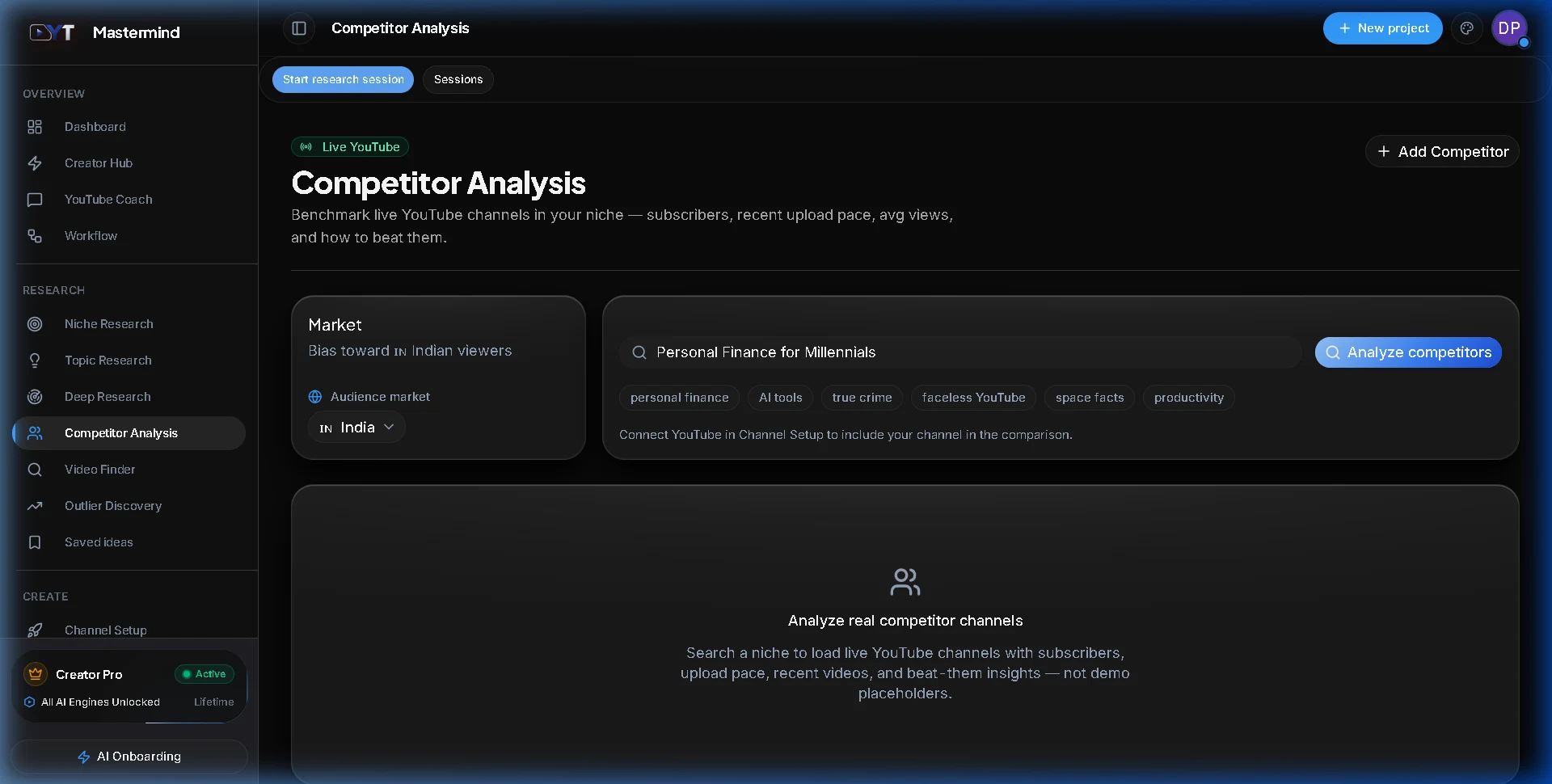Image resolution: width=1552 pixels, height=784 pixels.
Task: Click the Analyze competitors button
Action: click(x=1408, y=352)
